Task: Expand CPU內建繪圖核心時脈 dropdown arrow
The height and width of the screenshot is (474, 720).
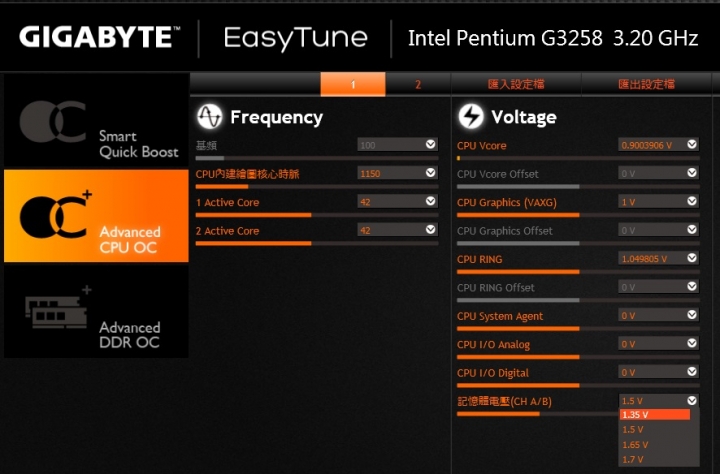Action: tap(430, 173)
